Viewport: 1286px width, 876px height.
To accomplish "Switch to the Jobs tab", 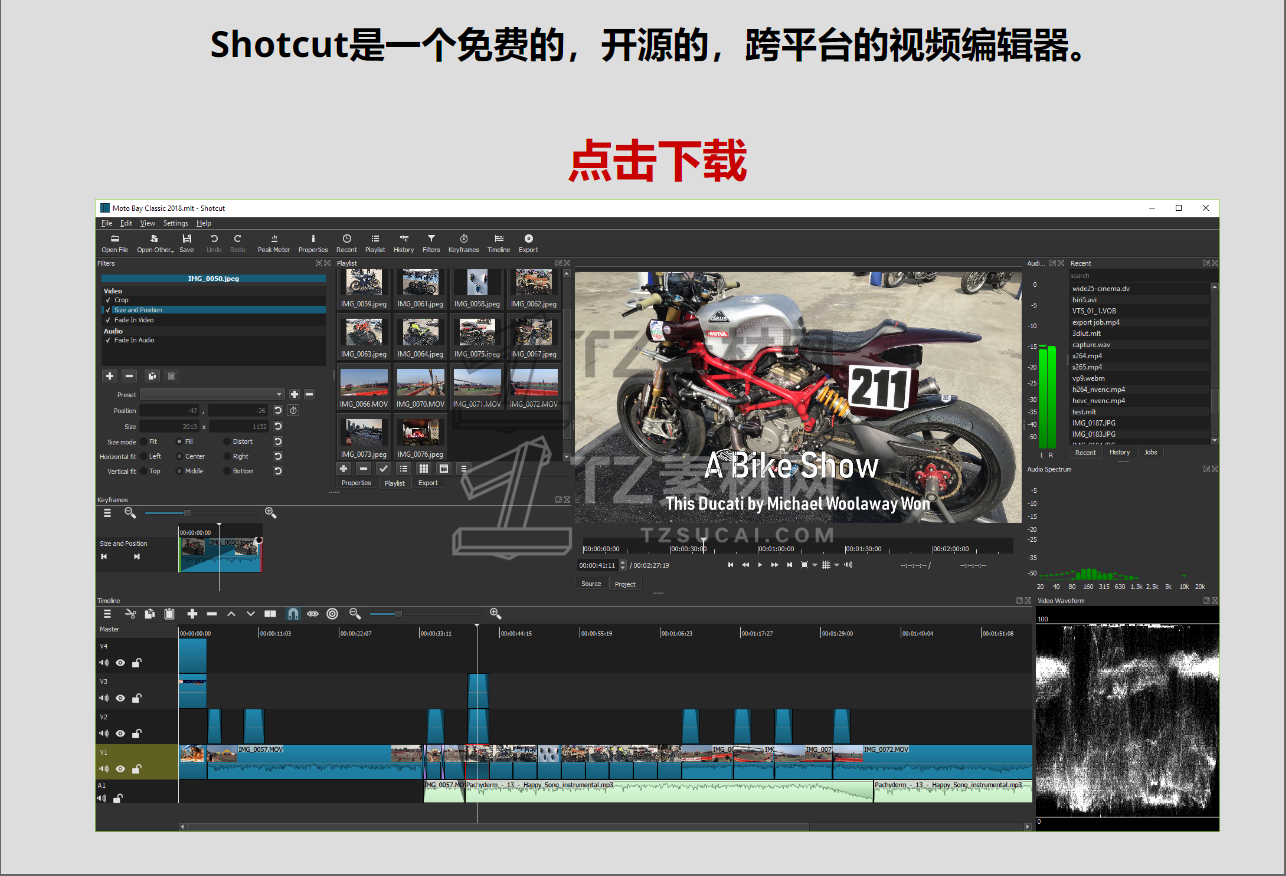I will click(x=1151, y=452).
